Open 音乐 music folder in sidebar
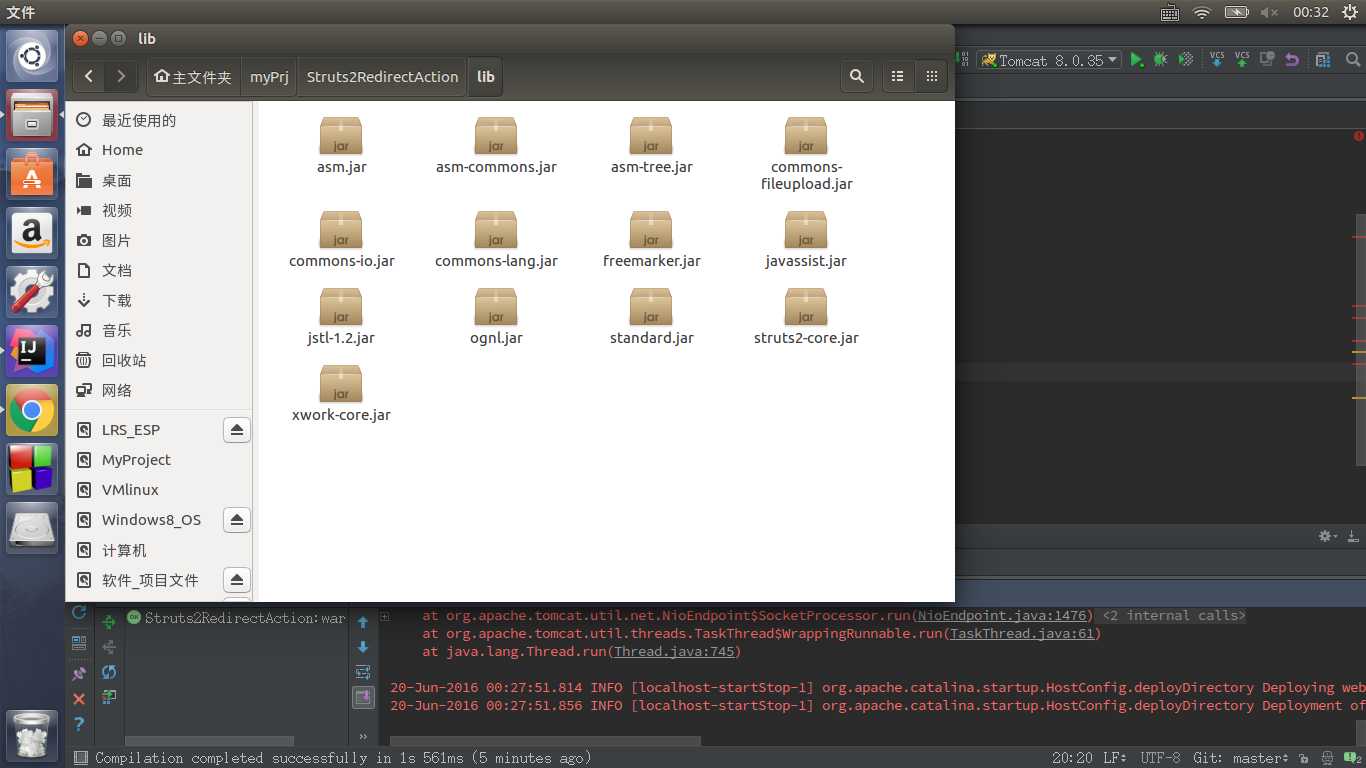1366x768 pixels. pos(159,330)
